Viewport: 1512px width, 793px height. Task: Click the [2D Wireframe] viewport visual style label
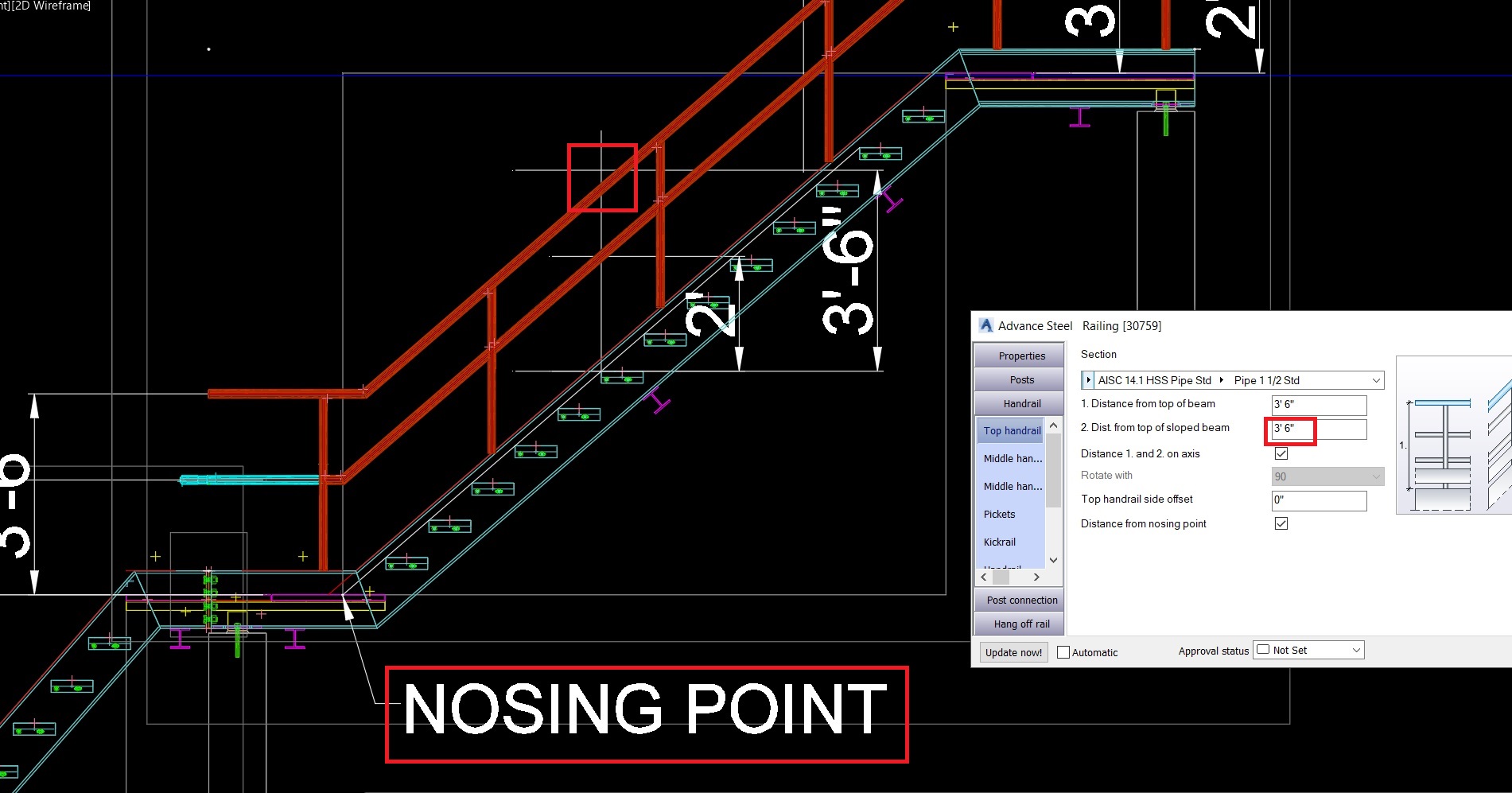click(50, 6)
